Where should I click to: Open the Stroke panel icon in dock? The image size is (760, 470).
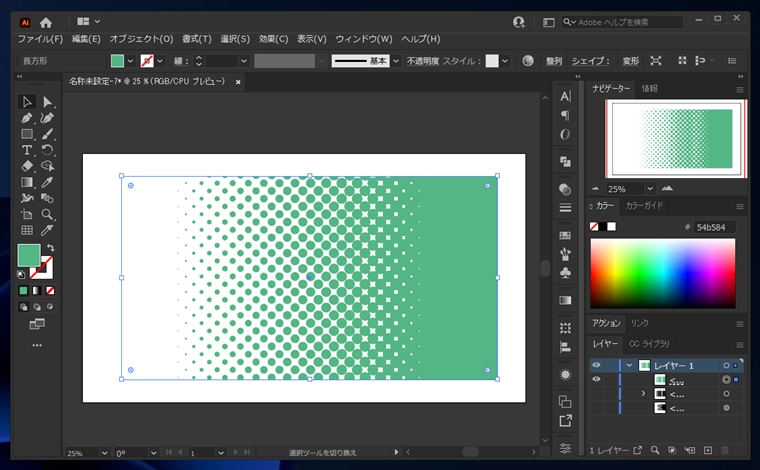pos(565,208)
